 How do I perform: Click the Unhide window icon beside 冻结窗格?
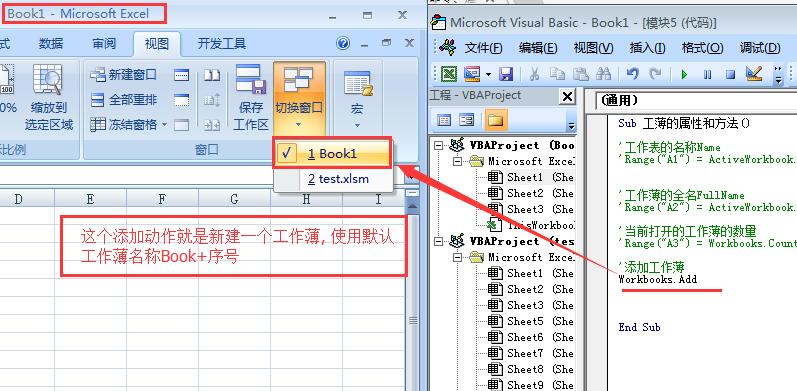[x=181, y=124]
